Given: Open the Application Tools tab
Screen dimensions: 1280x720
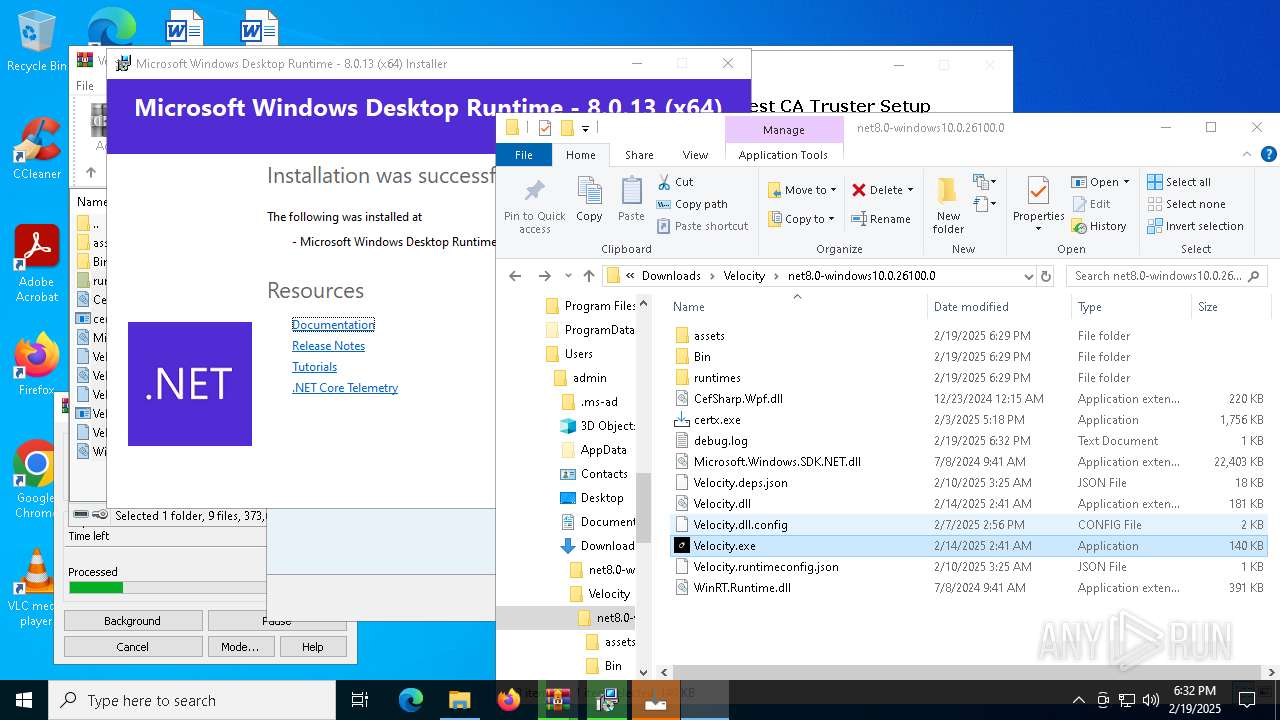Looking at the screenshot, I should pyautogui.click(x=783, y=155).
